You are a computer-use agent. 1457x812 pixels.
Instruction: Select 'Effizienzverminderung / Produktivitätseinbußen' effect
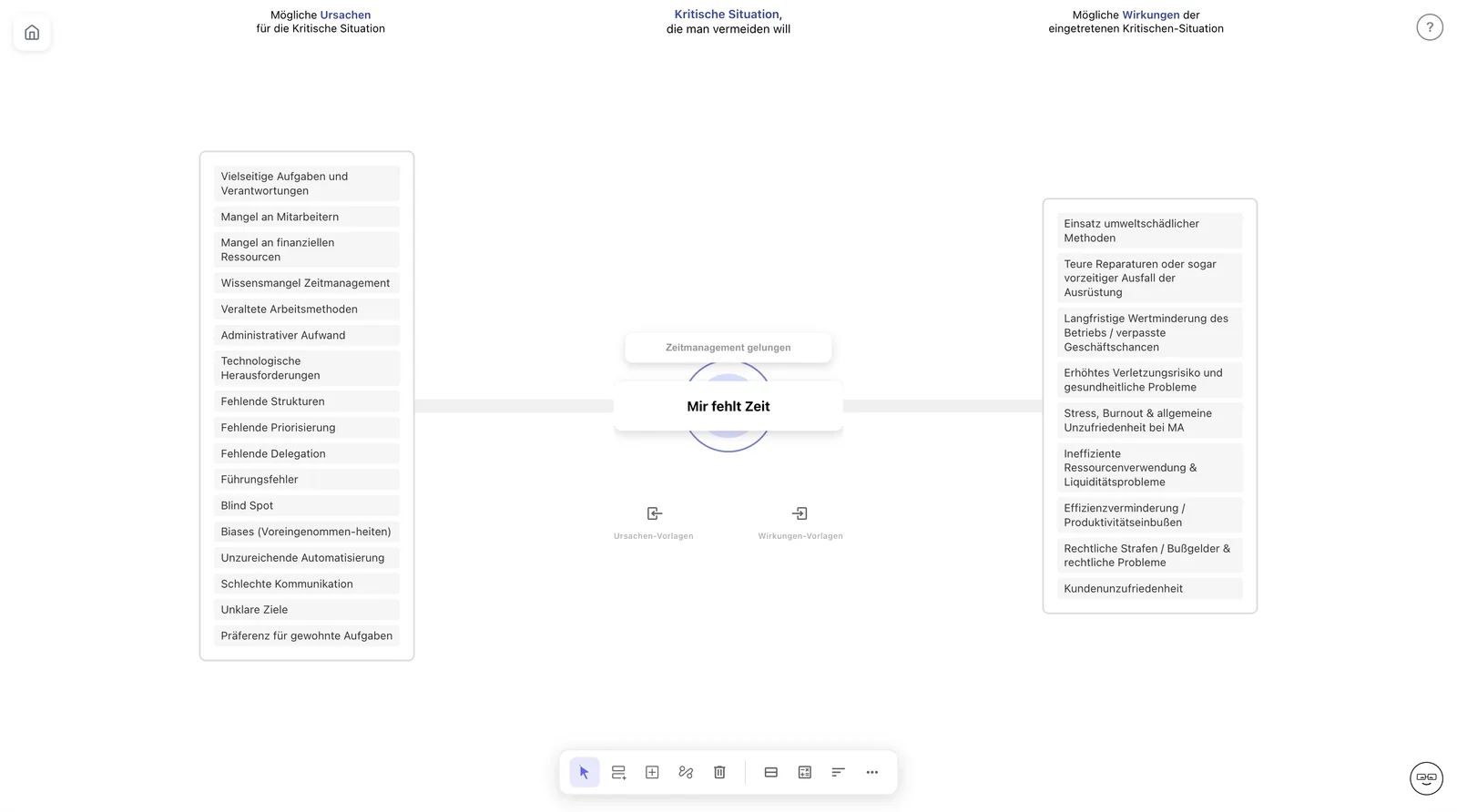[x=1150, y=515]
